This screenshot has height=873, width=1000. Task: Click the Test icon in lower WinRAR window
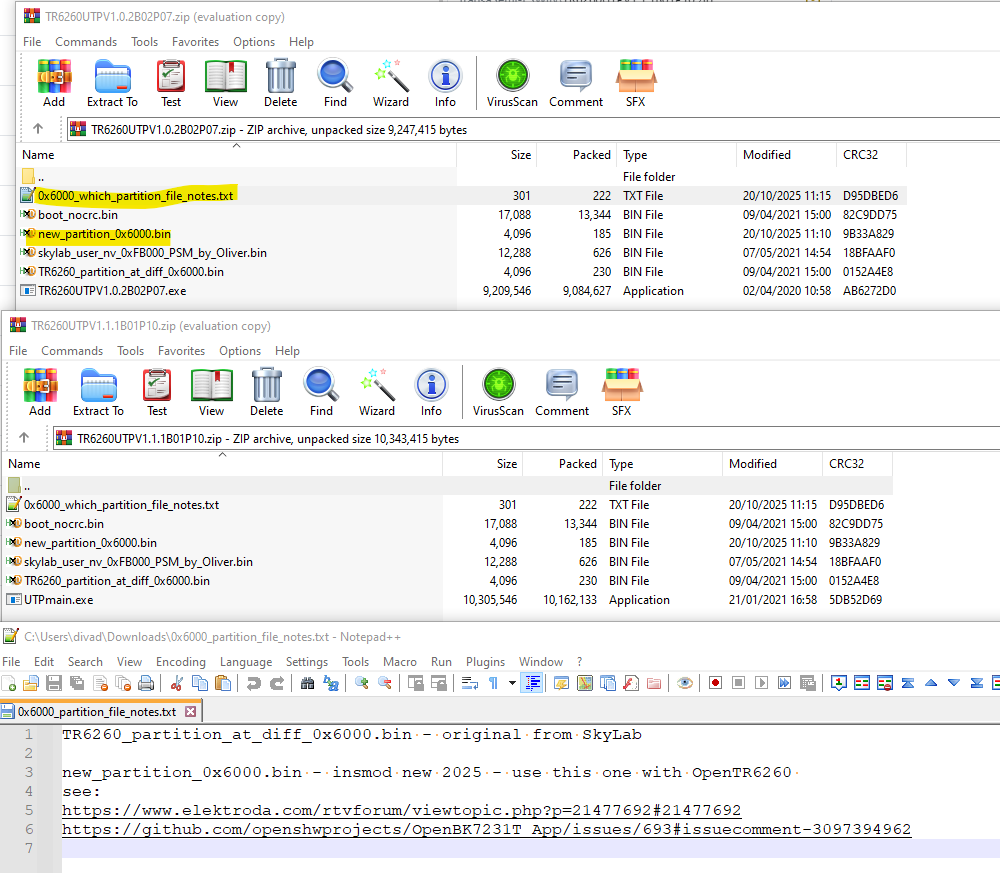(157, 392)
